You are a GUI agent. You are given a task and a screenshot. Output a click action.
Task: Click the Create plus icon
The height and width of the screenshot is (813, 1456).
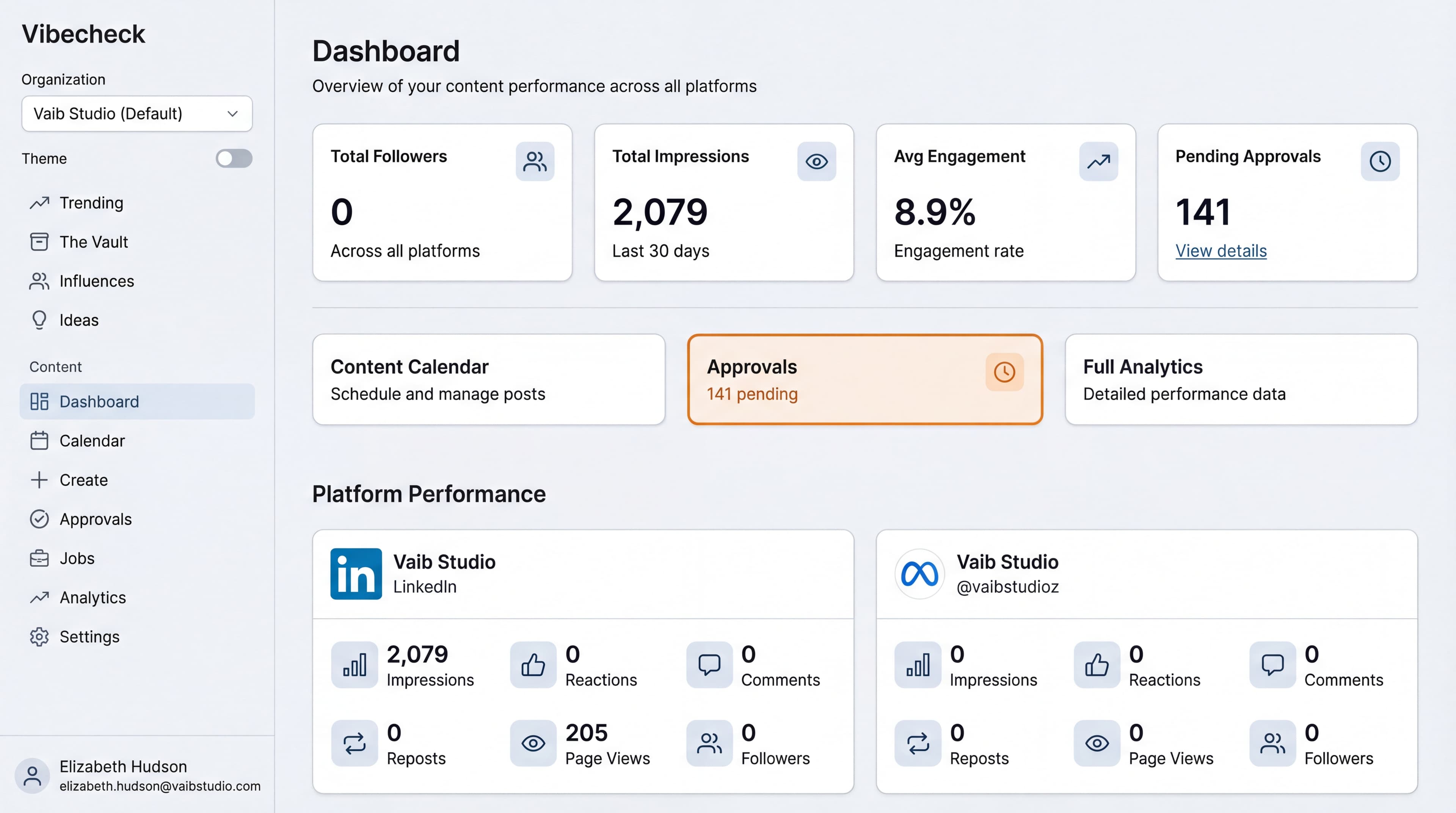coord(39,480)
